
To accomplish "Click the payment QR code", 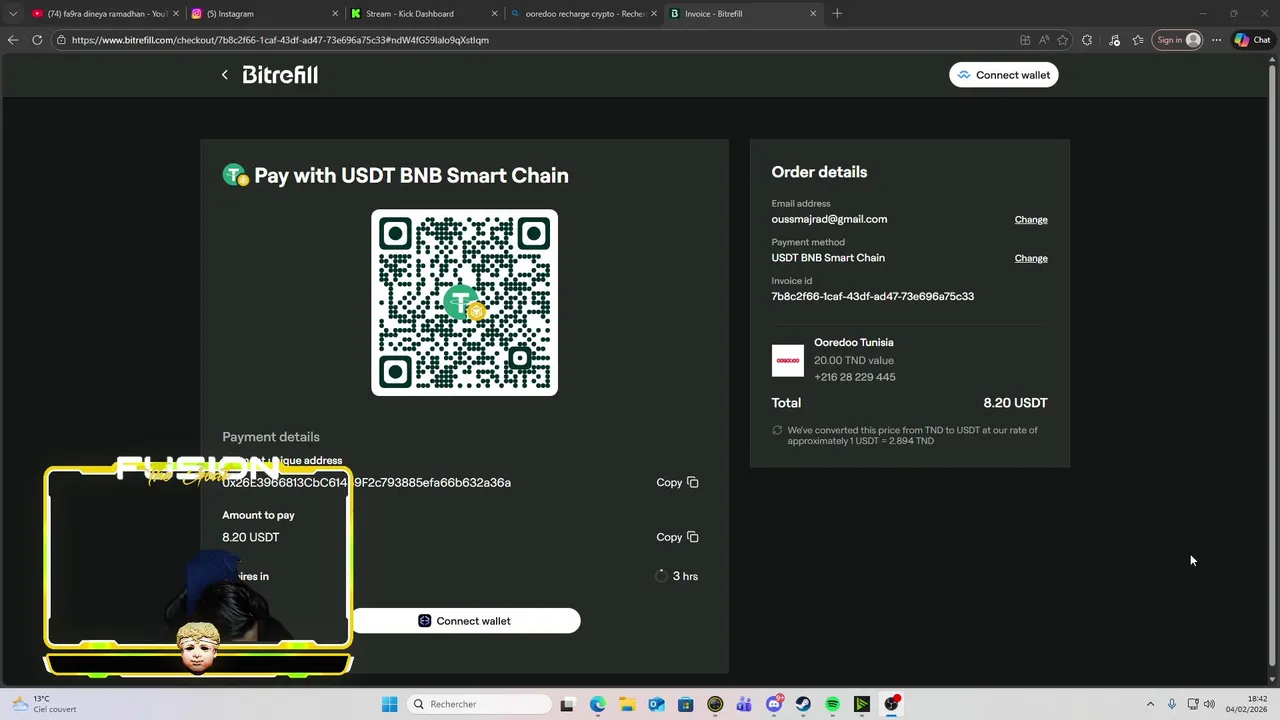I will (464, 302).
